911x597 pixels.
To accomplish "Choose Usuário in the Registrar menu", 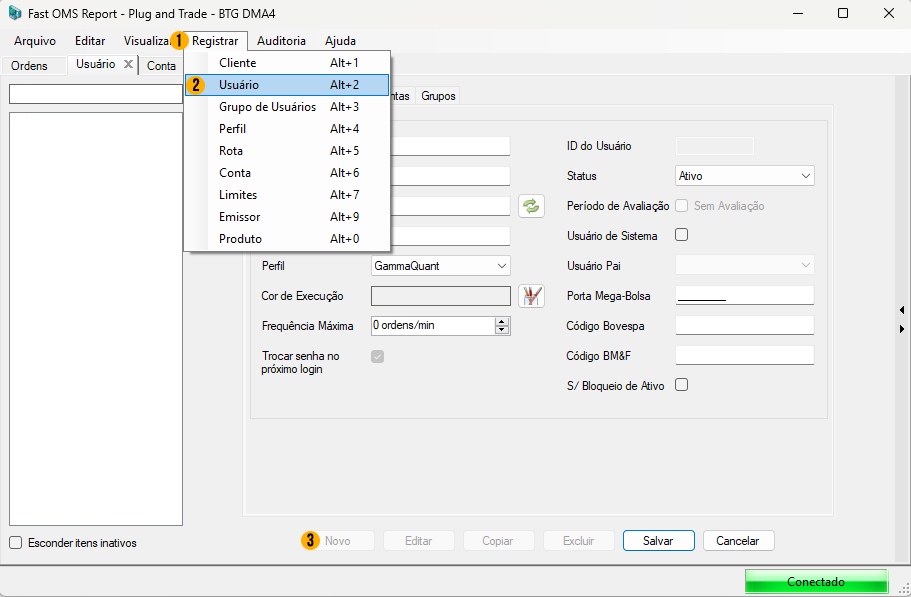I will 287,85.
